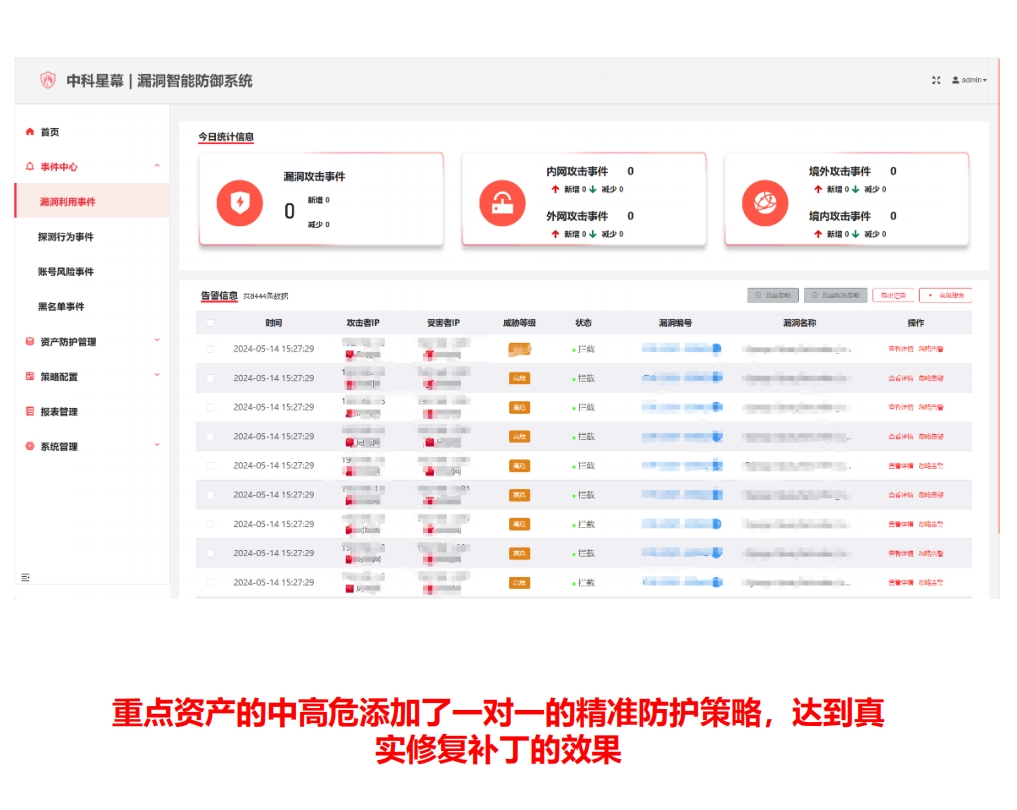
Task: Select the home icon beside 首页
Action: pos(29,131)
